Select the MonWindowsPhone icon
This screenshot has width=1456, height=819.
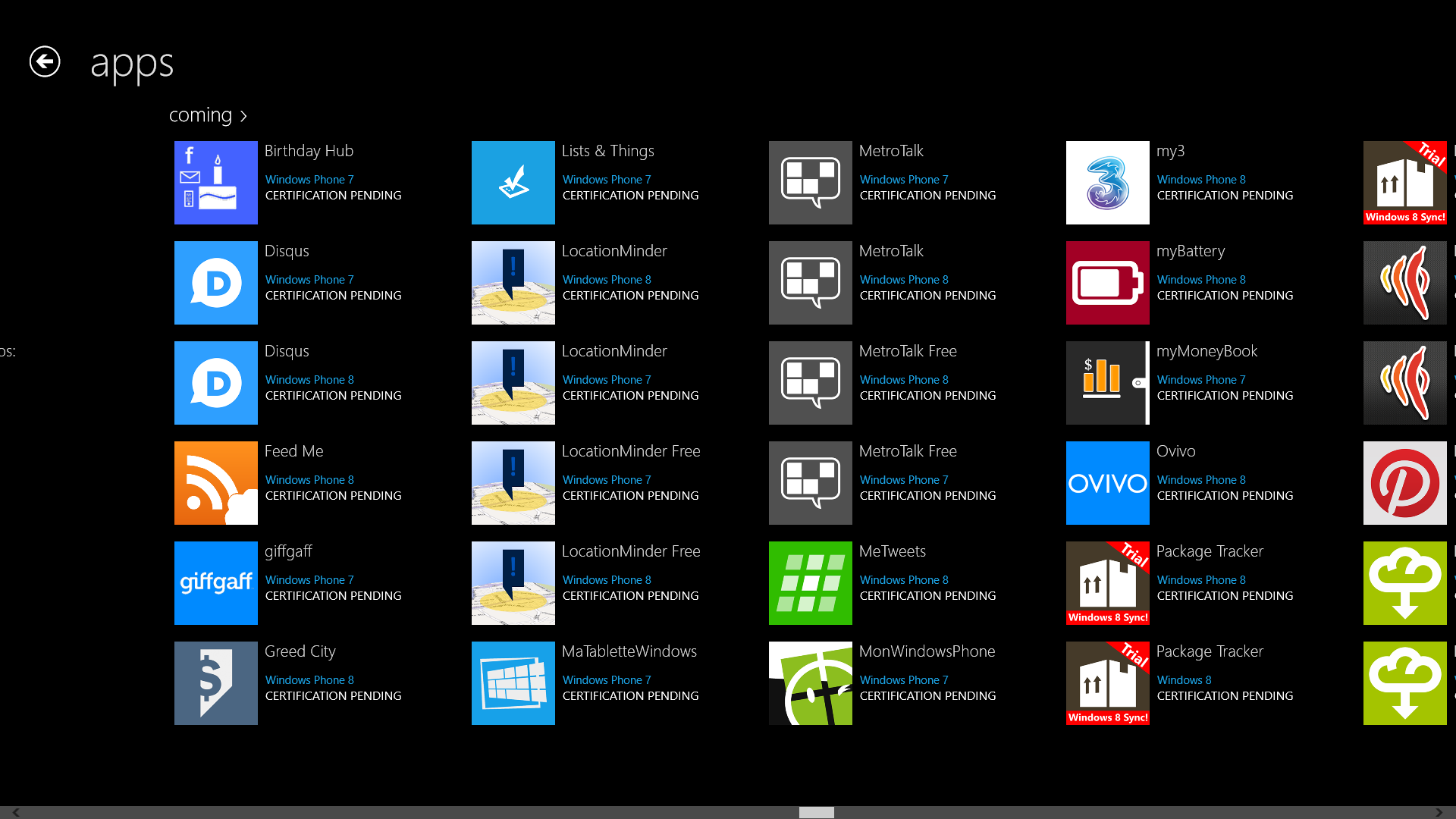tap(811, 683)
